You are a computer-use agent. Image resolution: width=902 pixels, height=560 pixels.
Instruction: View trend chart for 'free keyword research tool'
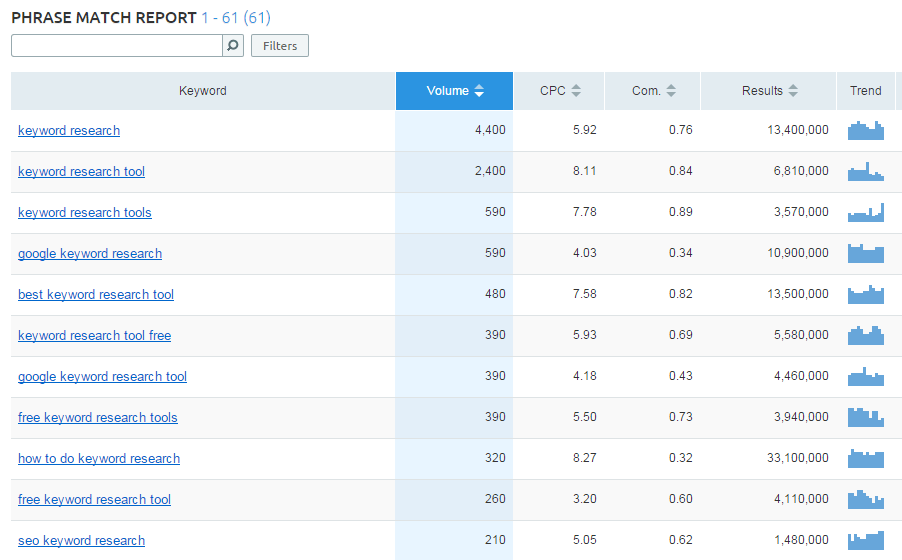tap(866, 499)
